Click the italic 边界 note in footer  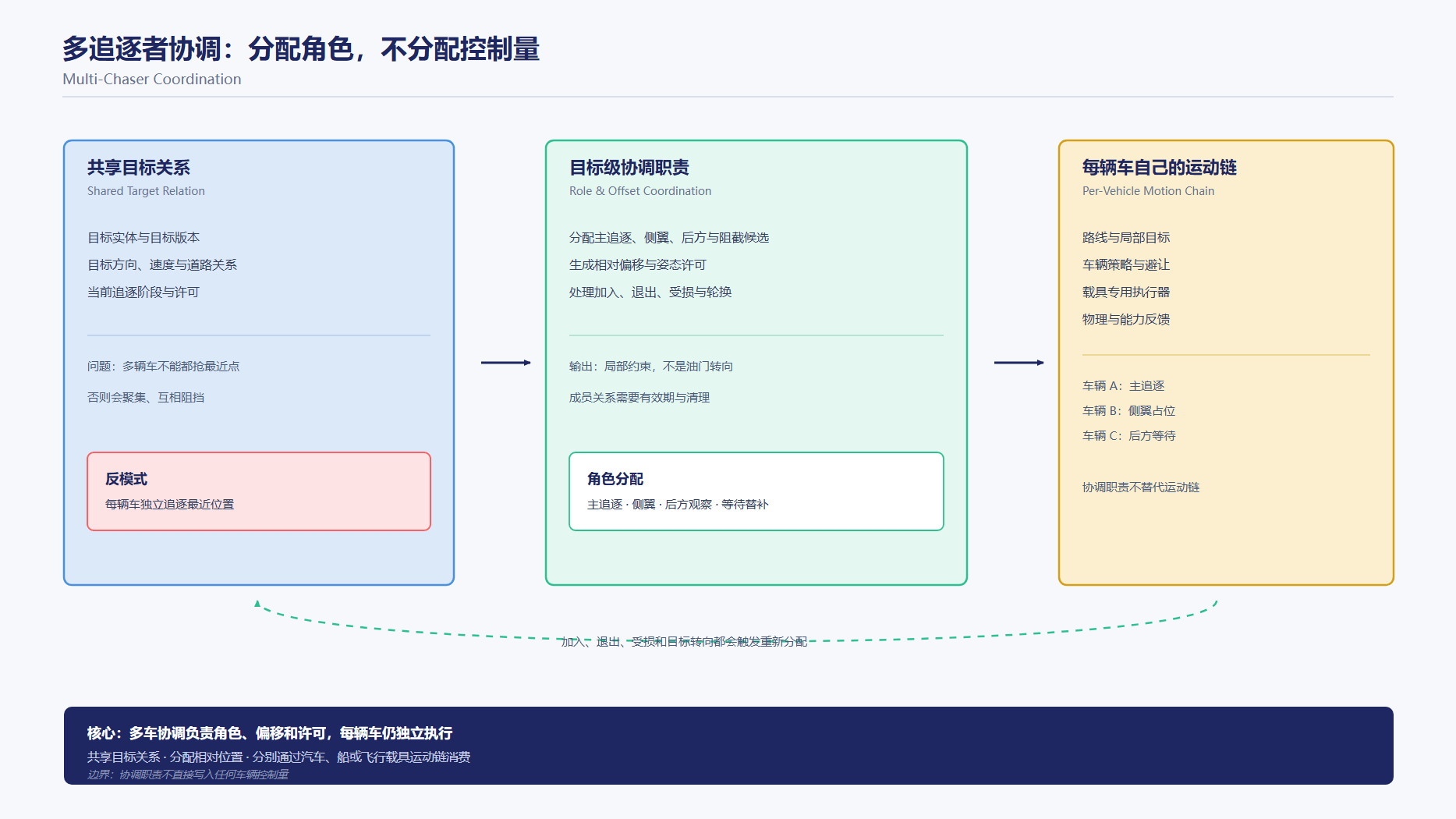[x=188, y=775]
